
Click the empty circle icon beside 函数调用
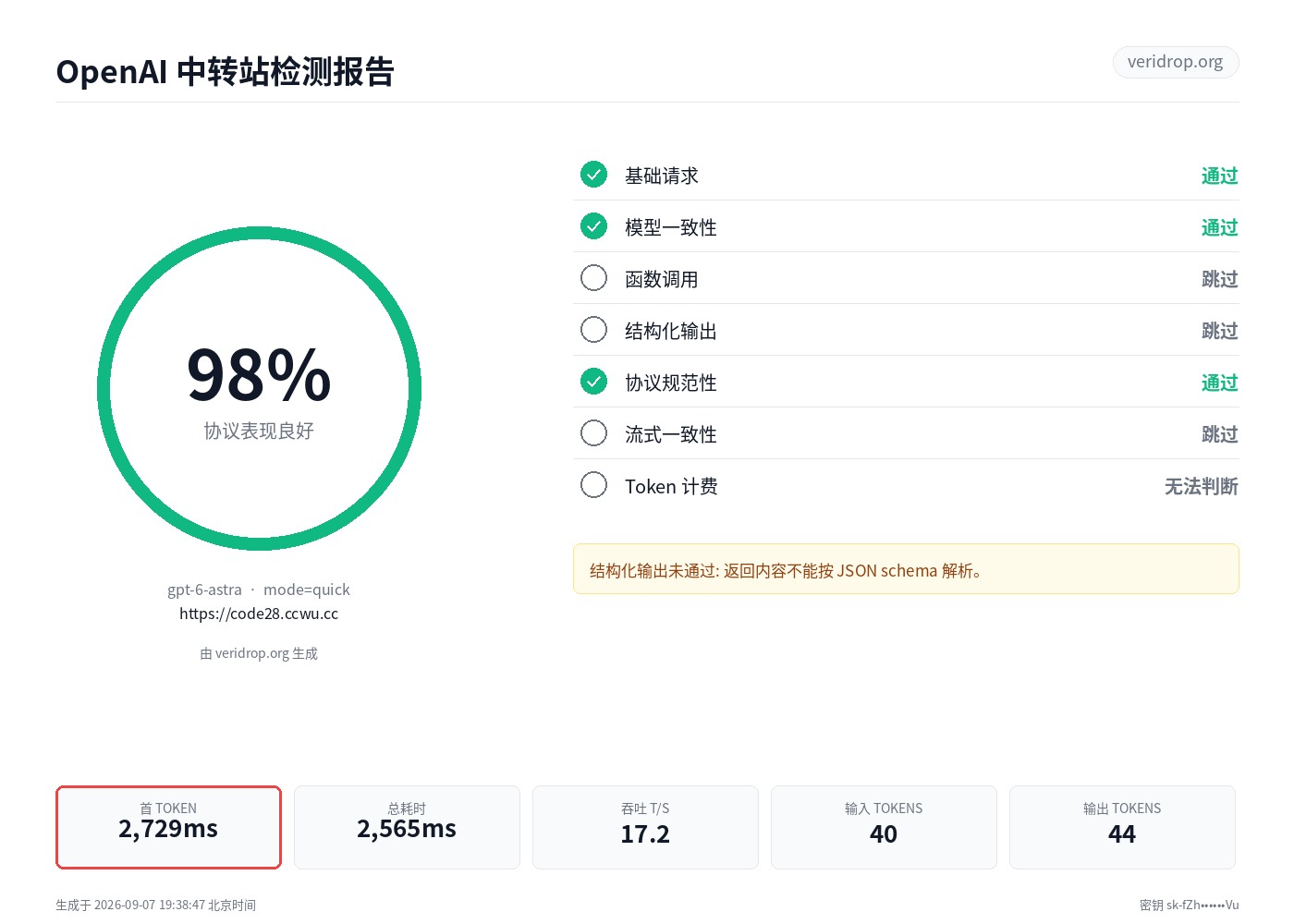[x=593, y=277]
